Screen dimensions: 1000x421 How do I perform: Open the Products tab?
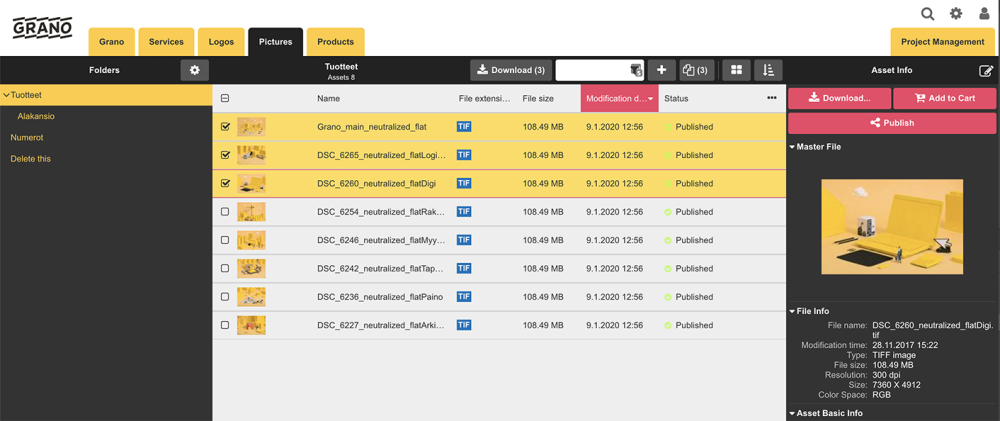coord(335,42)
